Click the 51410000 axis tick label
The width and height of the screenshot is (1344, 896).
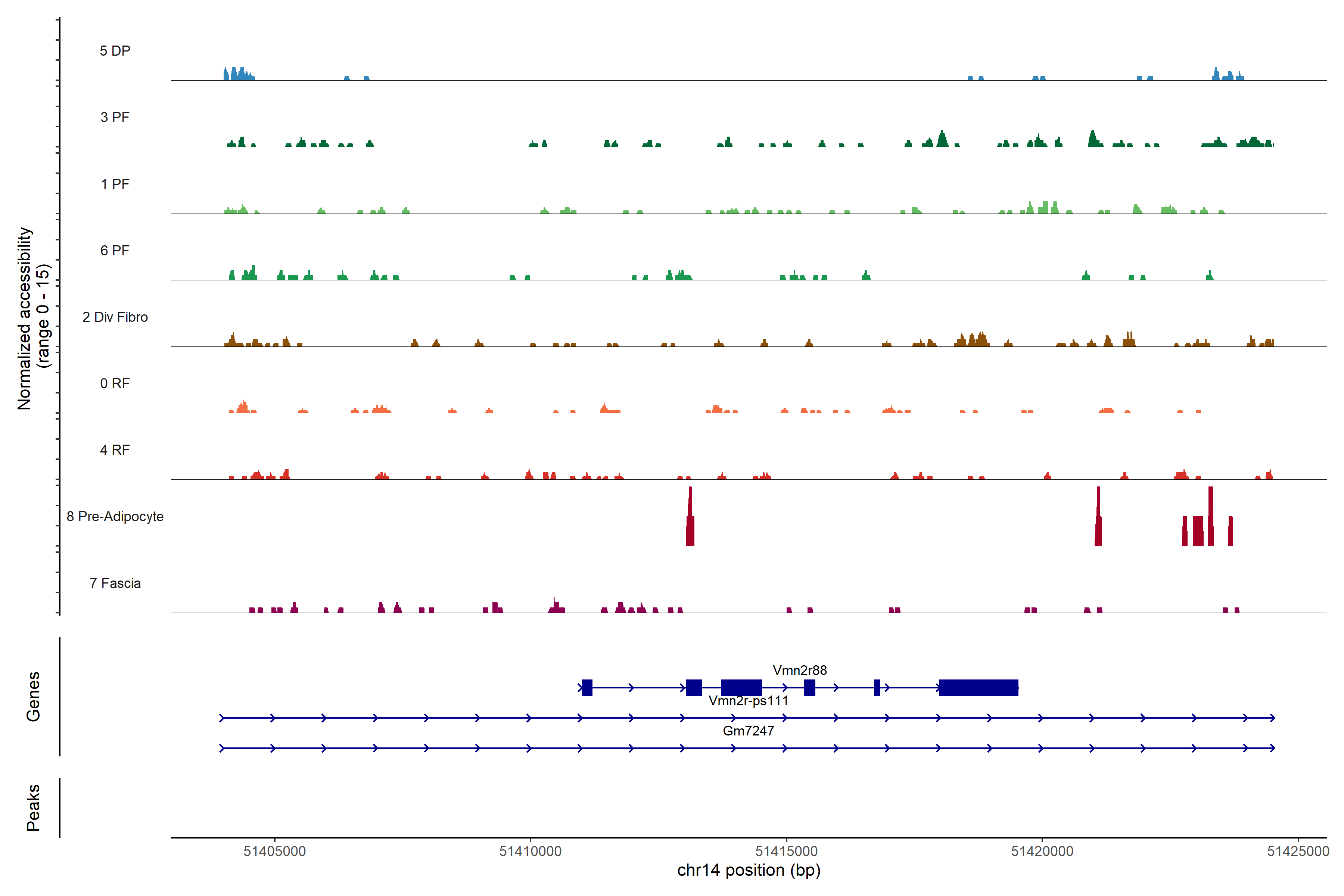pos(530,851)
